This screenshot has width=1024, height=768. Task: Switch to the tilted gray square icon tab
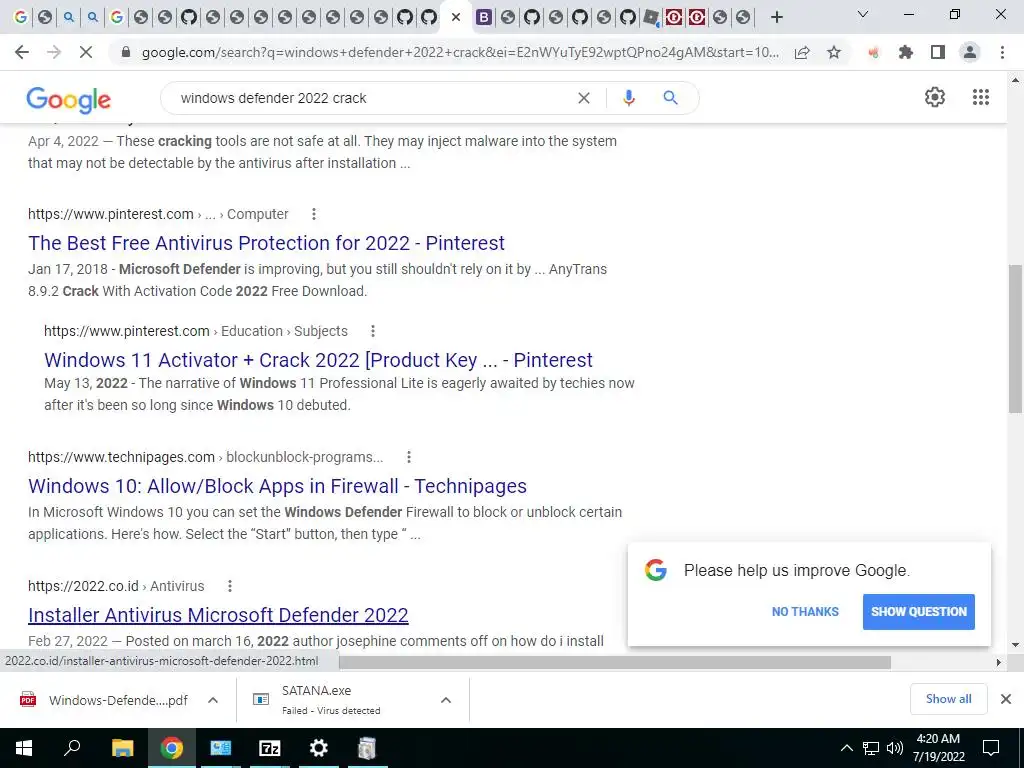pyautogui.click(x=650, y=17)
